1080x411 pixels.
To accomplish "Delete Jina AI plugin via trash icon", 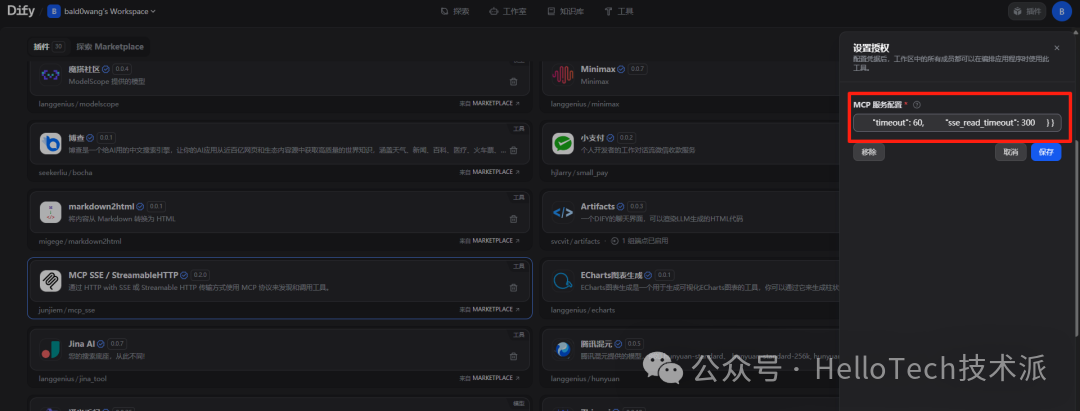I will [513, 357].
